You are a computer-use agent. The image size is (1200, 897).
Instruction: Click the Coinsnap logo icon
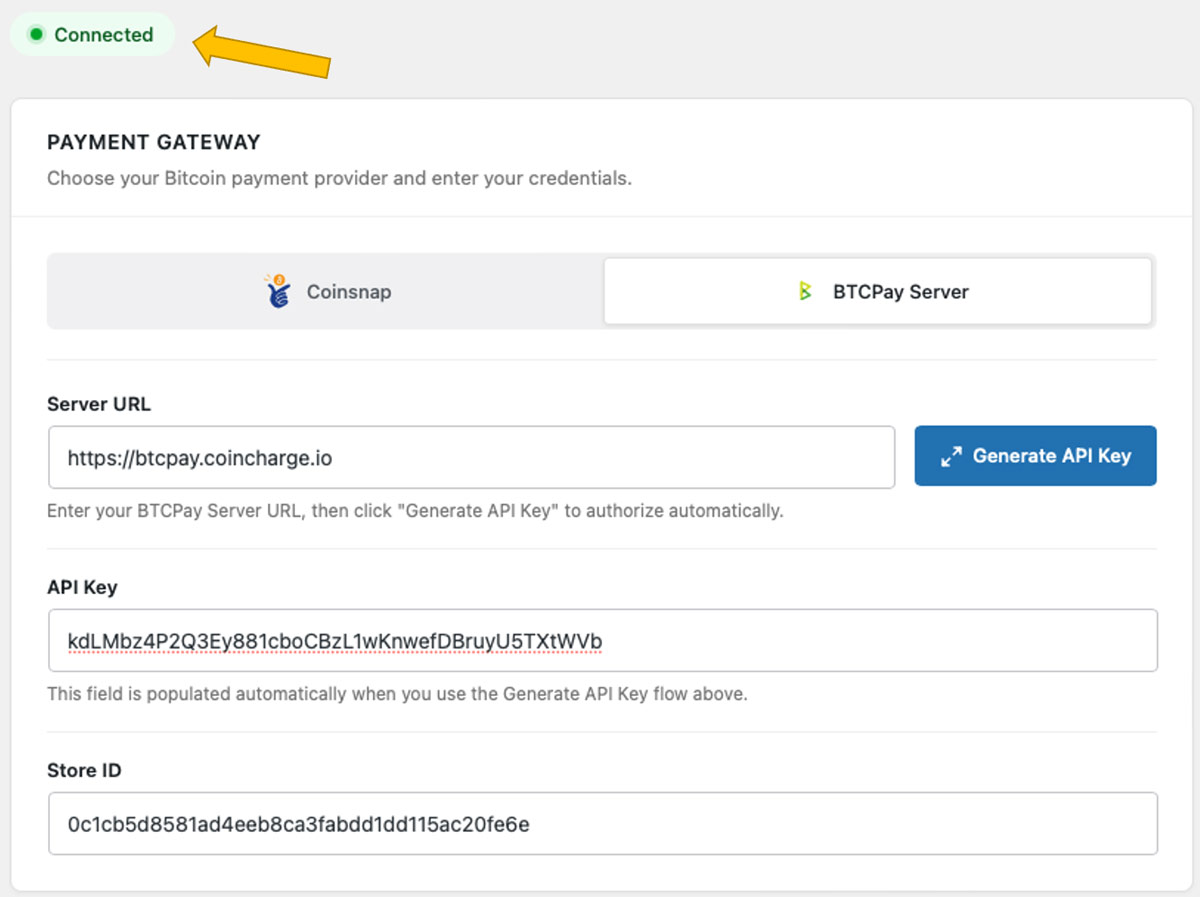tap(277, 291)
